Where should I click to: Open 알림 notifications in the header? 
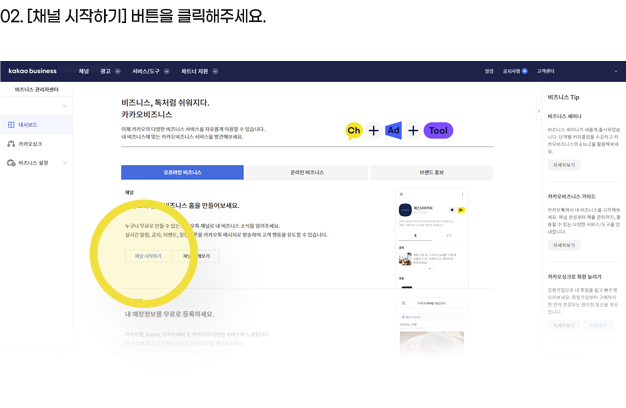click(489, 71)
